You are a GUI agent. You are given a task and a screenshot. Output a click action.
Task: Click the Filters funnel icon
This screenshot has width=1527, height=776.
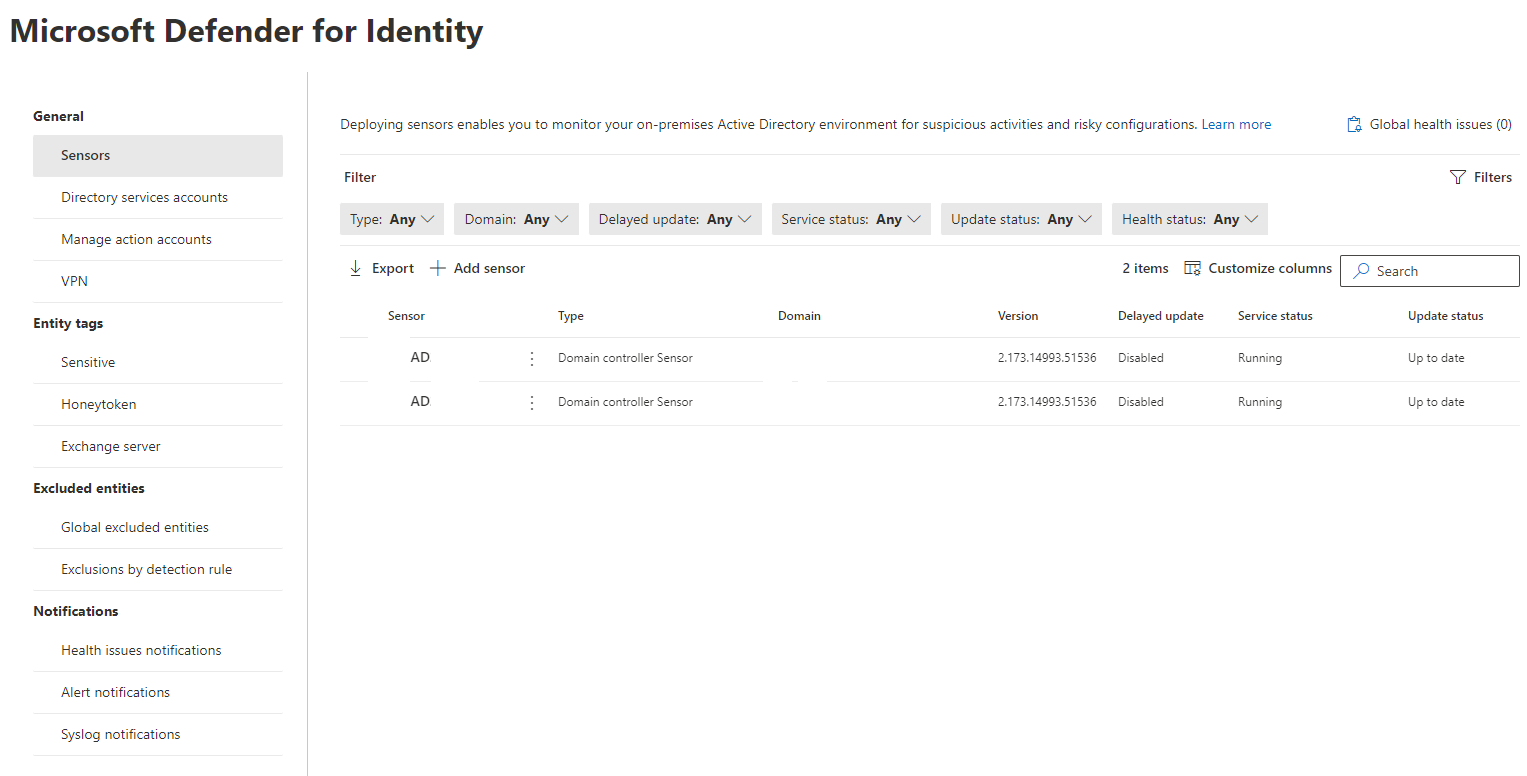(1458, 177)
